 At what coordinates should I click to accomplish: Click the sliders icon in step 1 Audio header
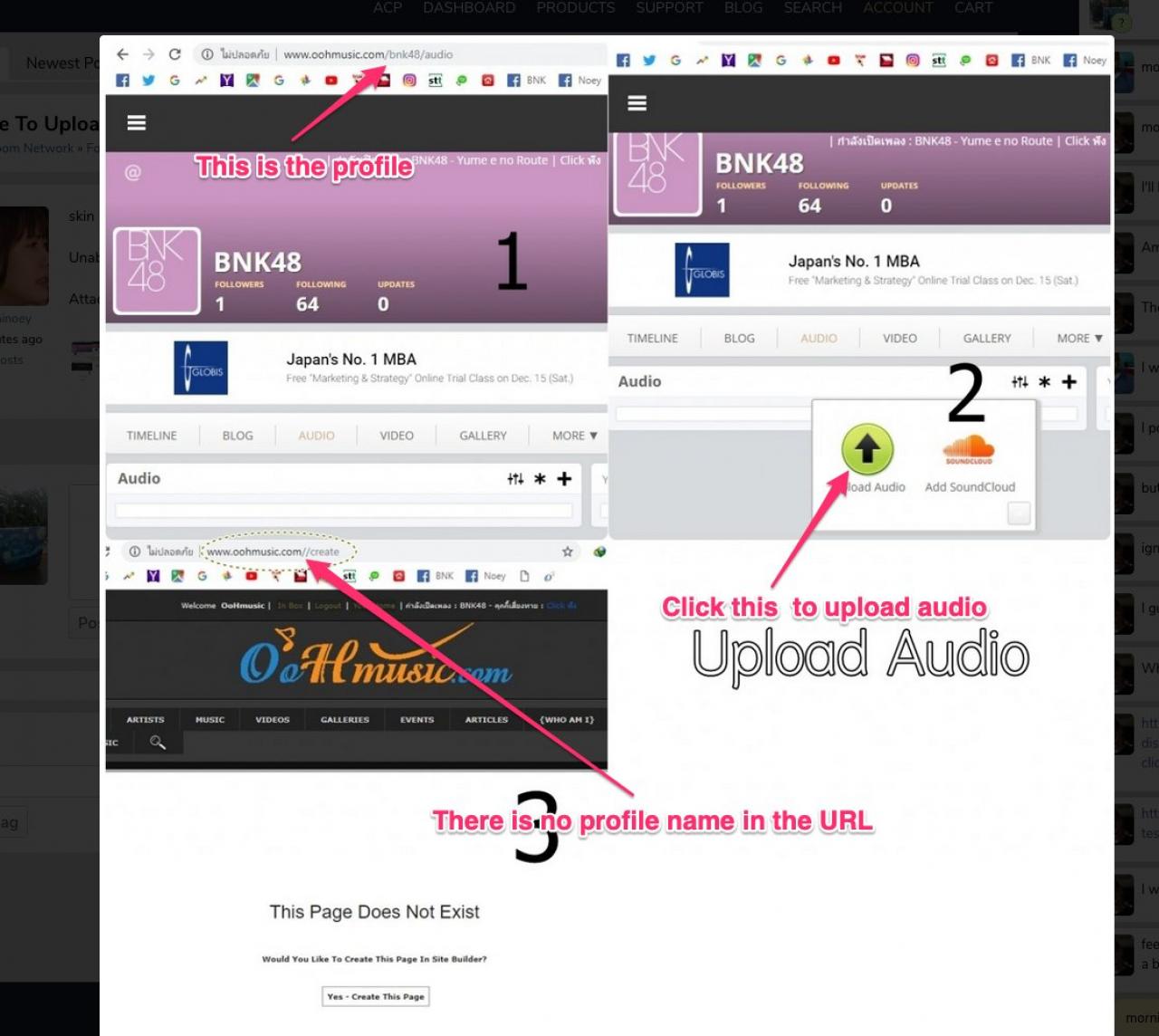point(515,479)
